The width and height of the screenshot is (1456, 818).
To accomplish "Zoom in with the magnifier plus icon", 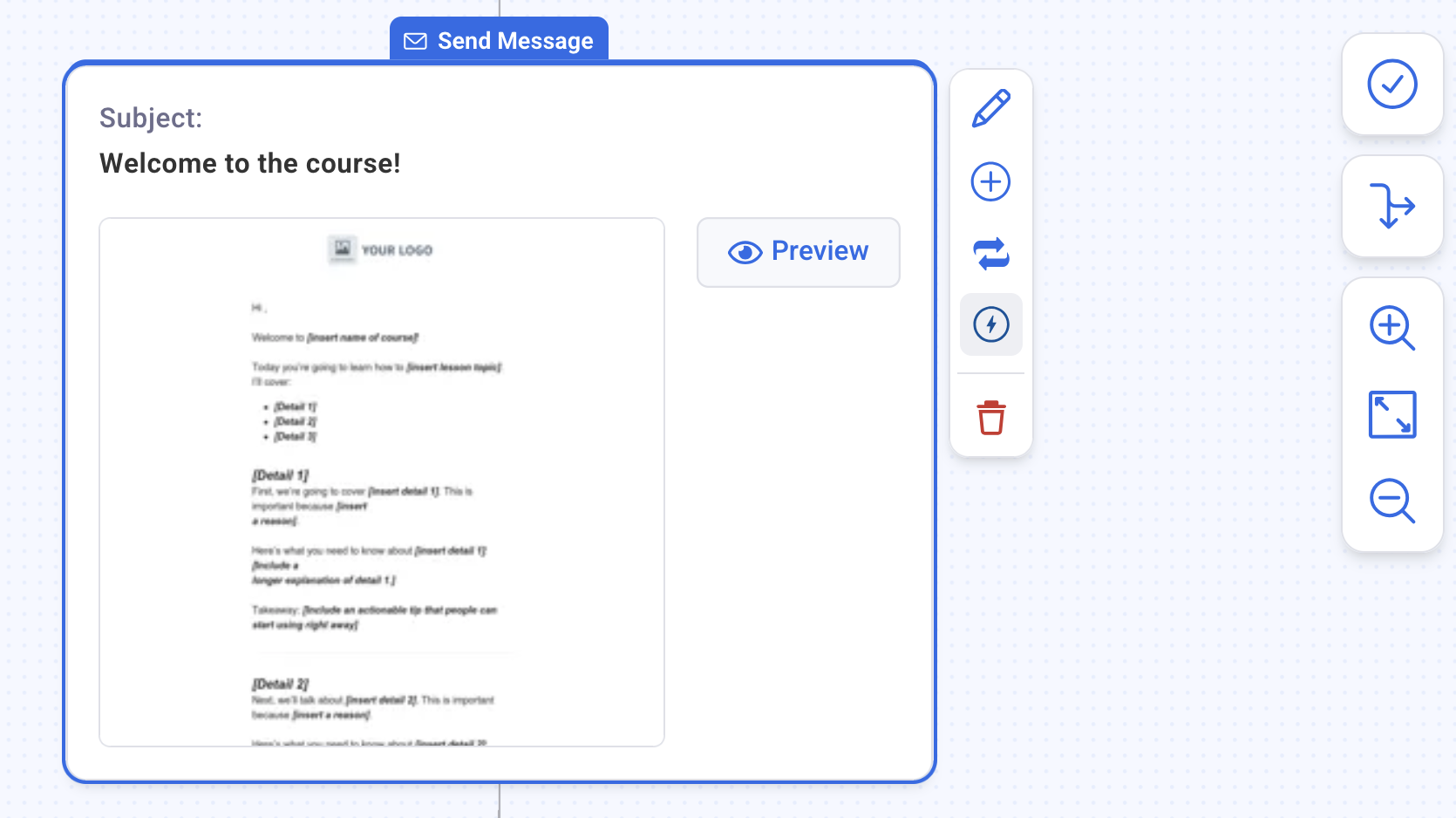I will point(1391,328).
